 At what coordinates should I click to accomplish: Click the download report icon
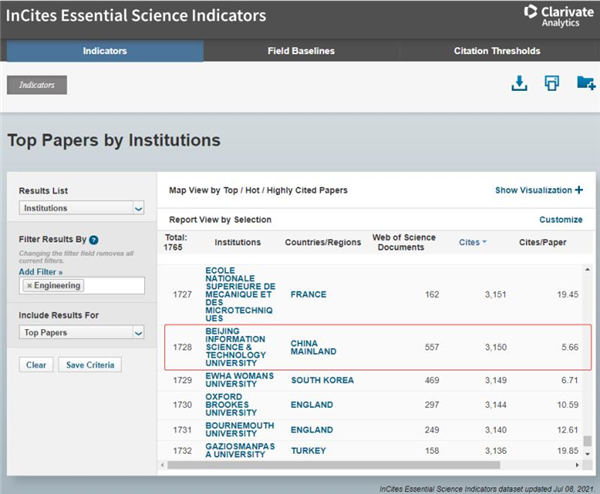click(x=519, y=84)
